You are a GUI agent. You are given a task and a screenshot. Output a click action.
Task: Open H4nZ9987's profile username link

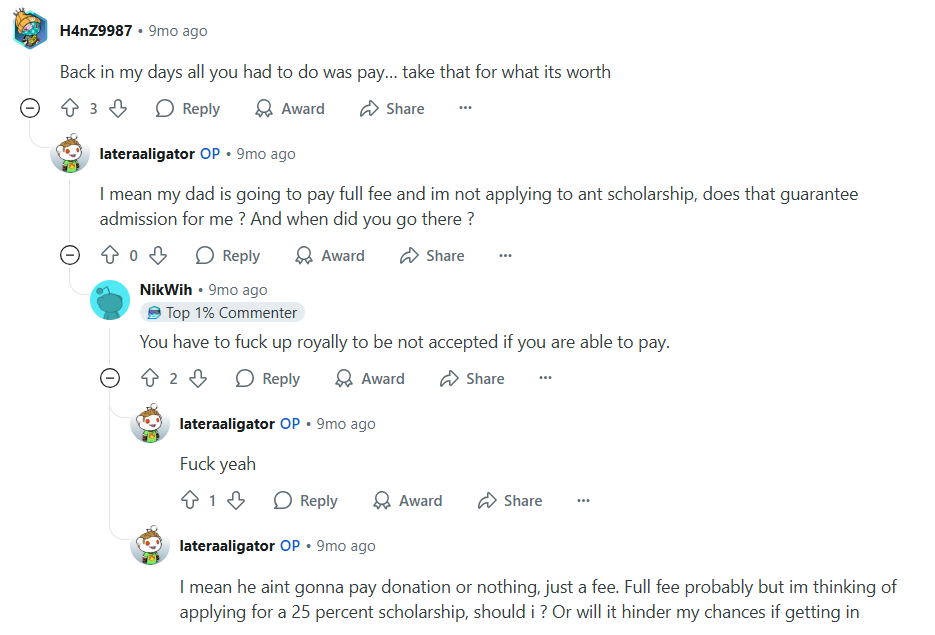96,31
